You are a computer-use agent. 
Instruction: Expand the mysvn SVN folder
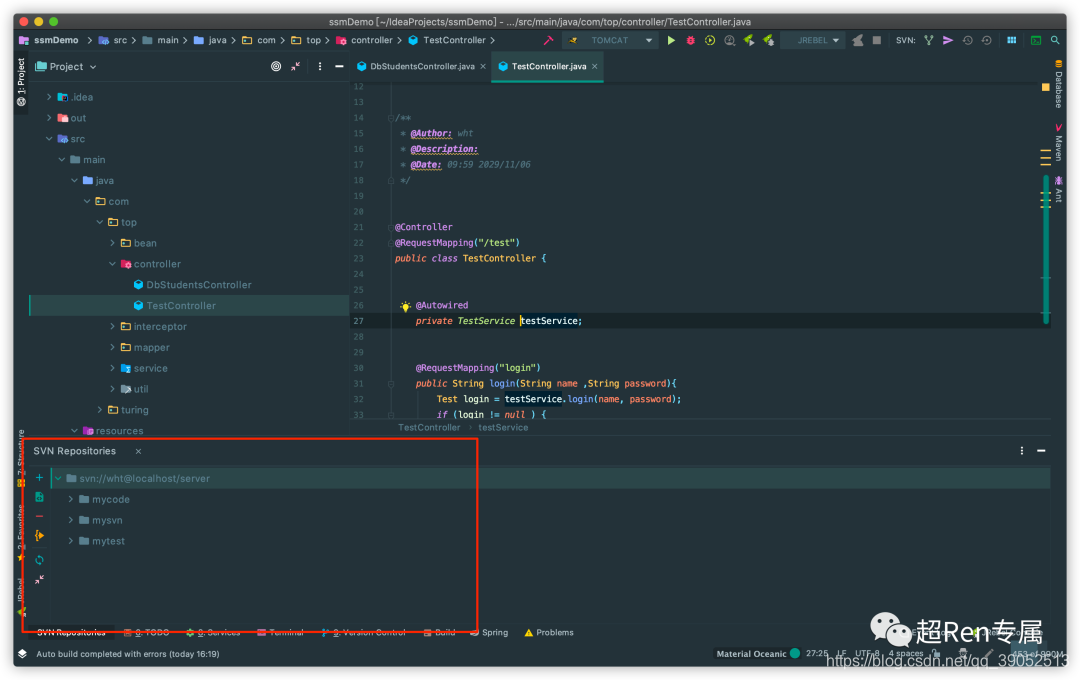(70, 520)
